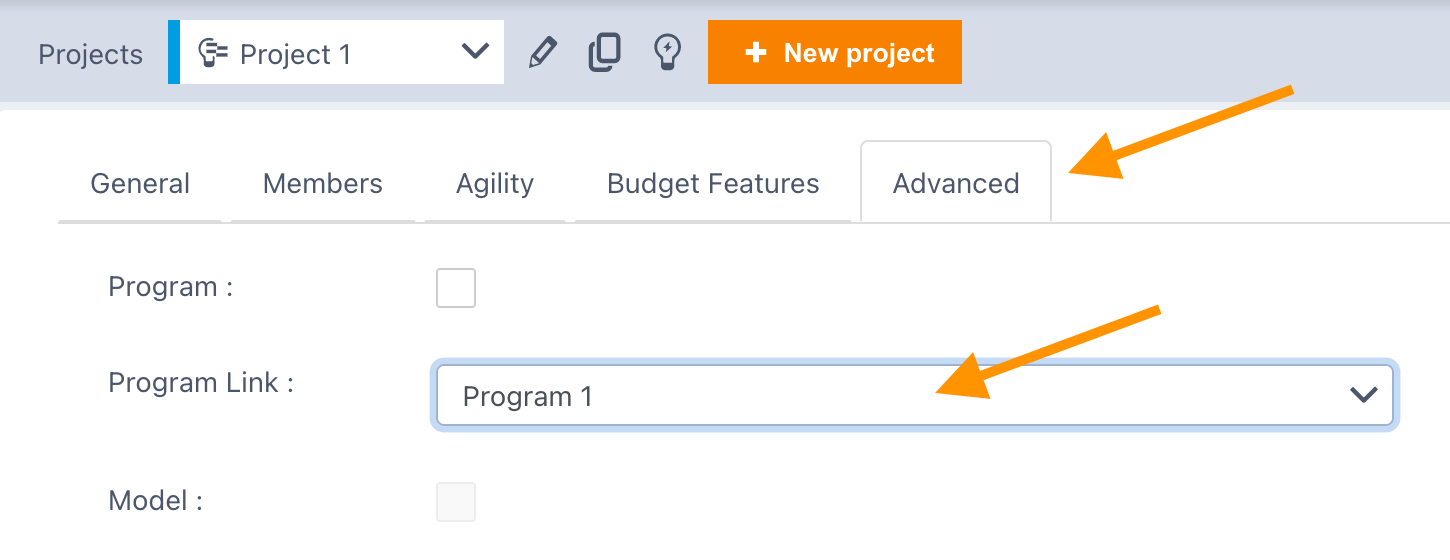Open the Members tab
Image resolution: width=1450 pixels, height=560 pixels.
[323, 184]
